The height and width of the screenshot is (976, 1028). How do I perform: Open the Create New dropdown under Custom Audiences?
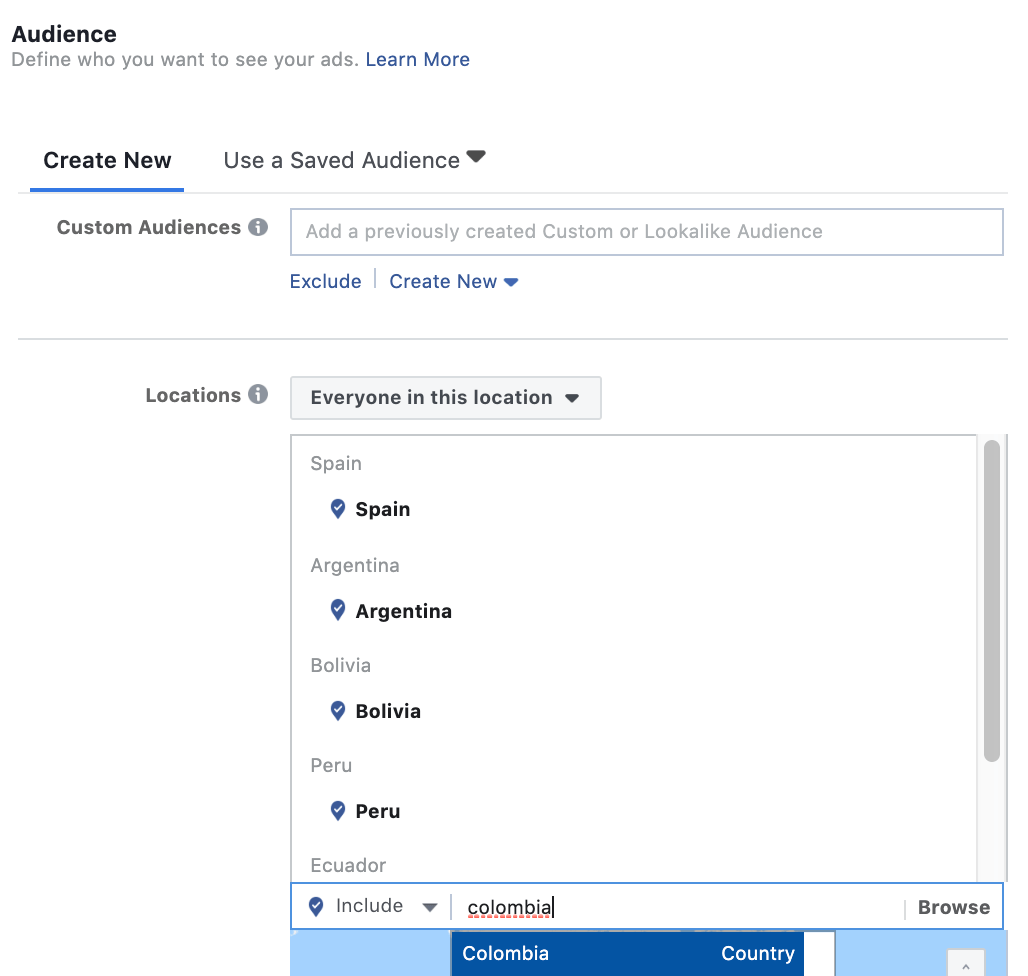453,282
